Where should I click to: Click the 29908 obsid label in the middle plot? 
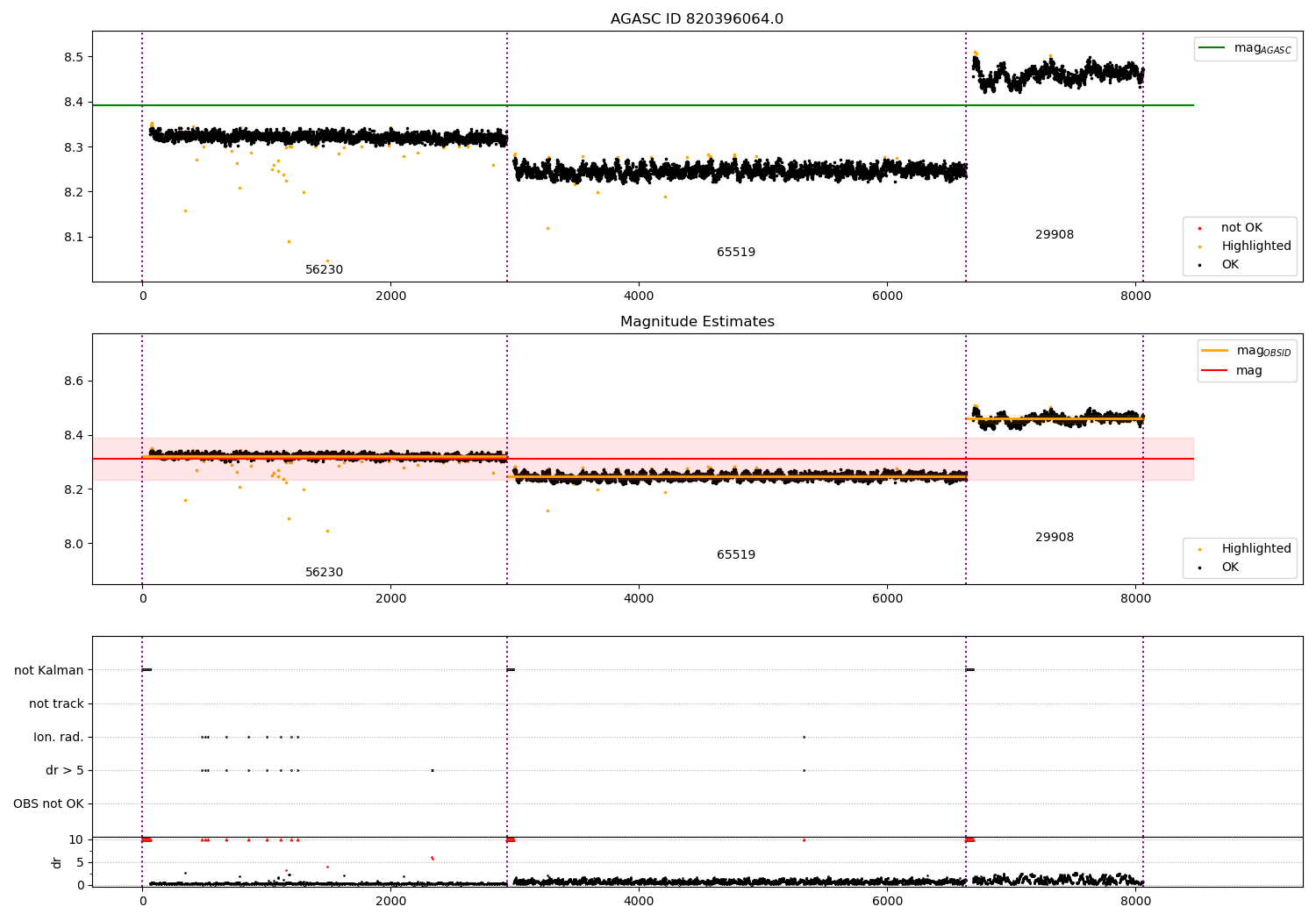(x=1054, y=538)
